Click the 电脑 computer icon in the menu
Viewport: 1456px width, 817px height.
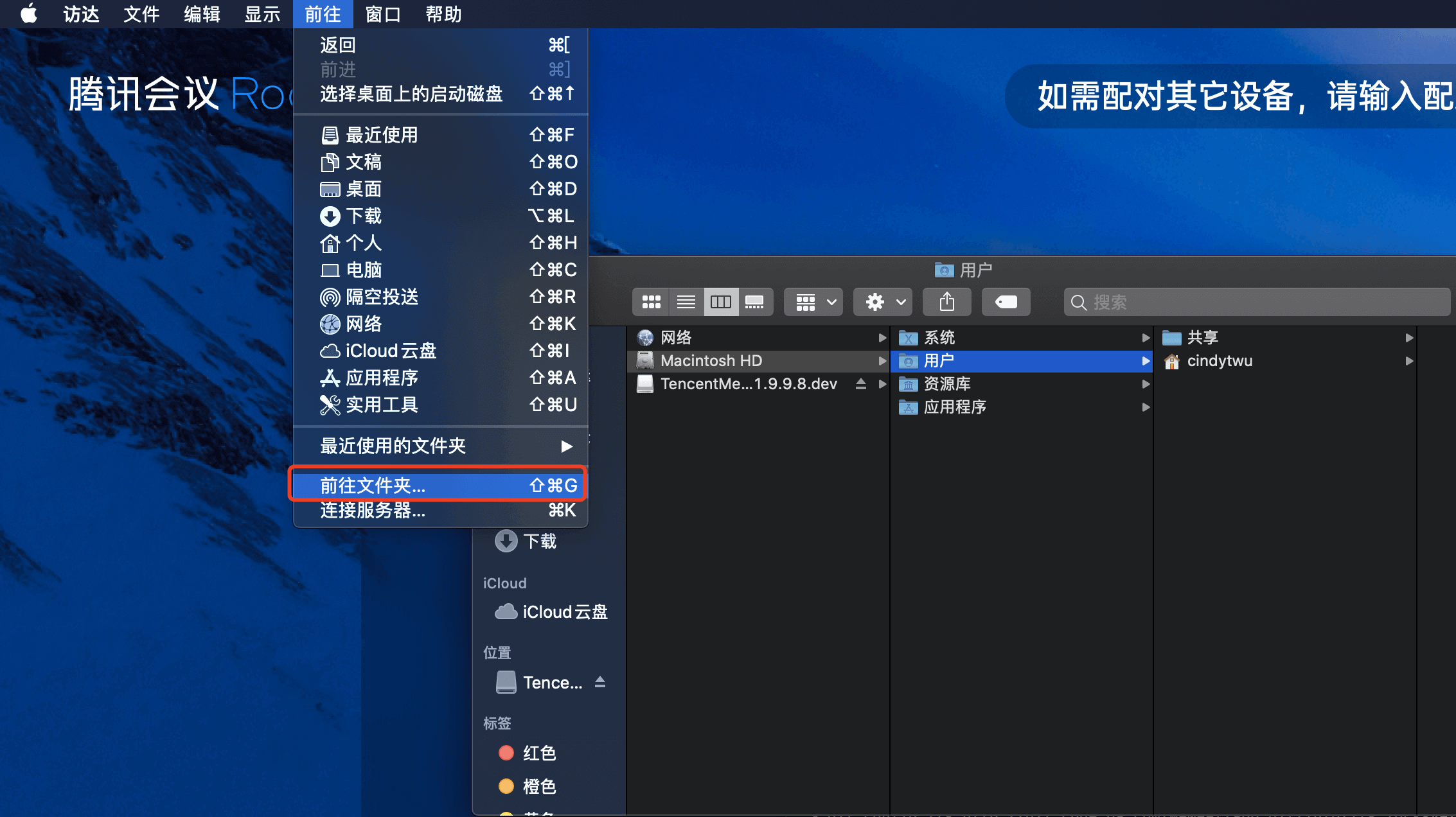click(x=330, y=270)
